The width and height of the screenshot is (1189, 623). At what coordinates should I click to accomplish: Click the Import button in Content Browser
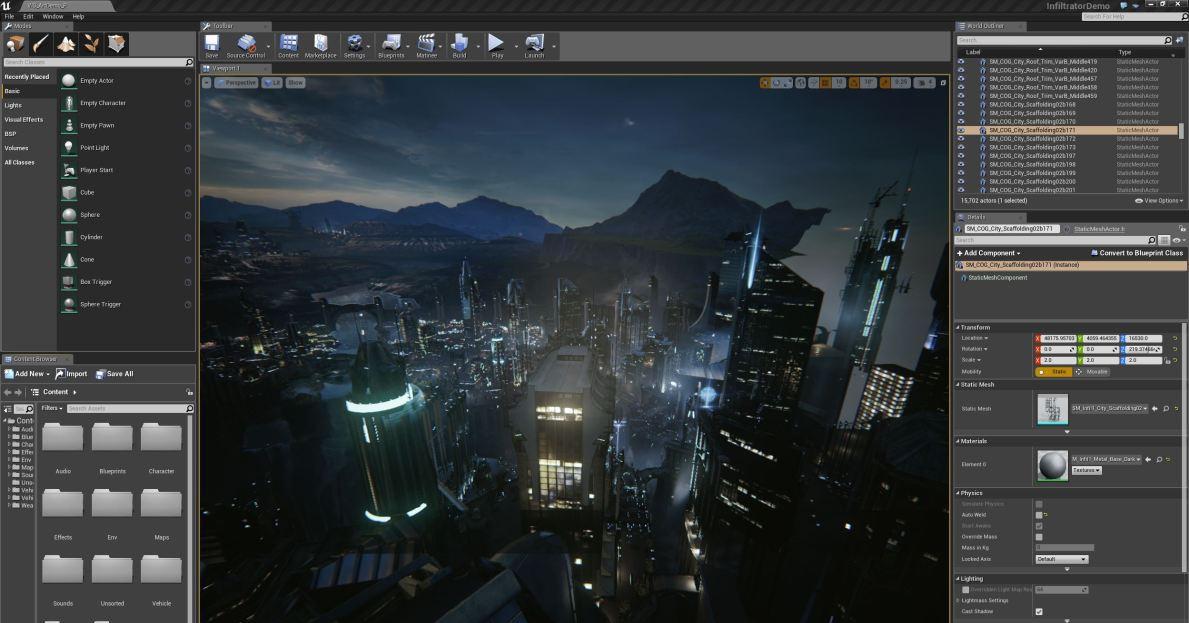point(71,374)
